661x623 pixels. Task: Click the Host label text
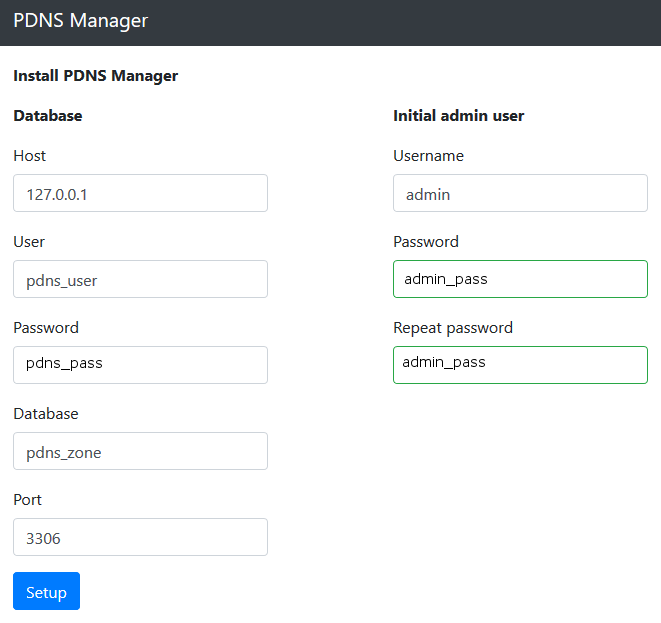(30, 156)
